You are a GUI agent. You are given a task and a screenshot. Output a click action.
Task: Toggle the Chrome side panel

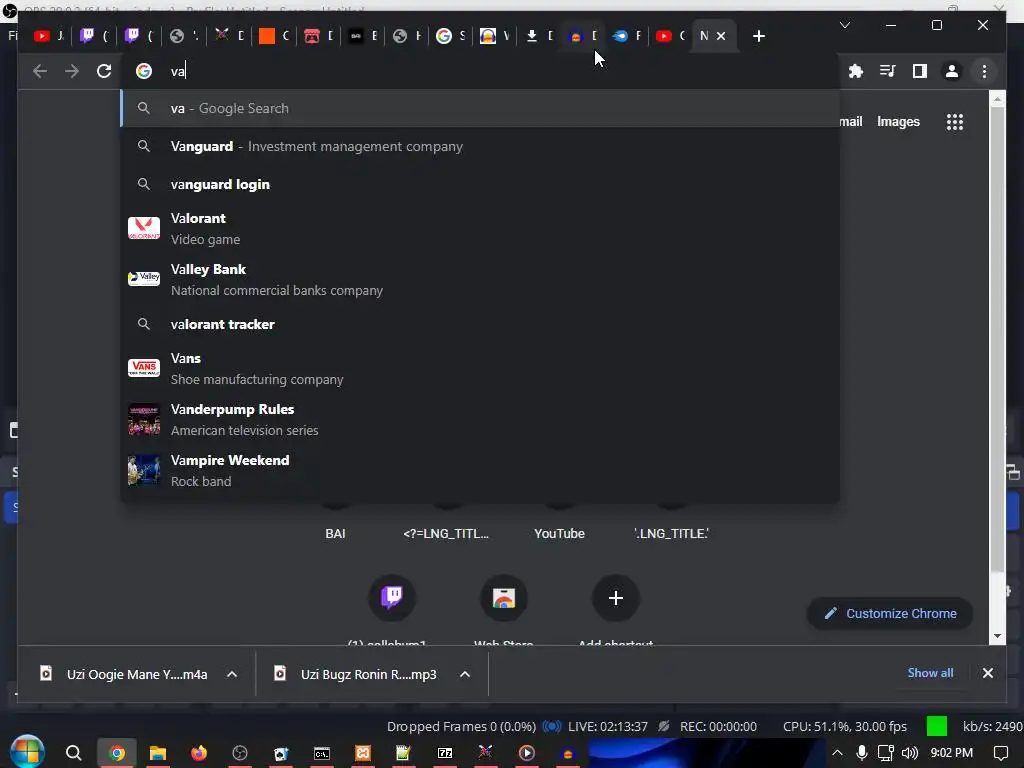click(920, 71)
